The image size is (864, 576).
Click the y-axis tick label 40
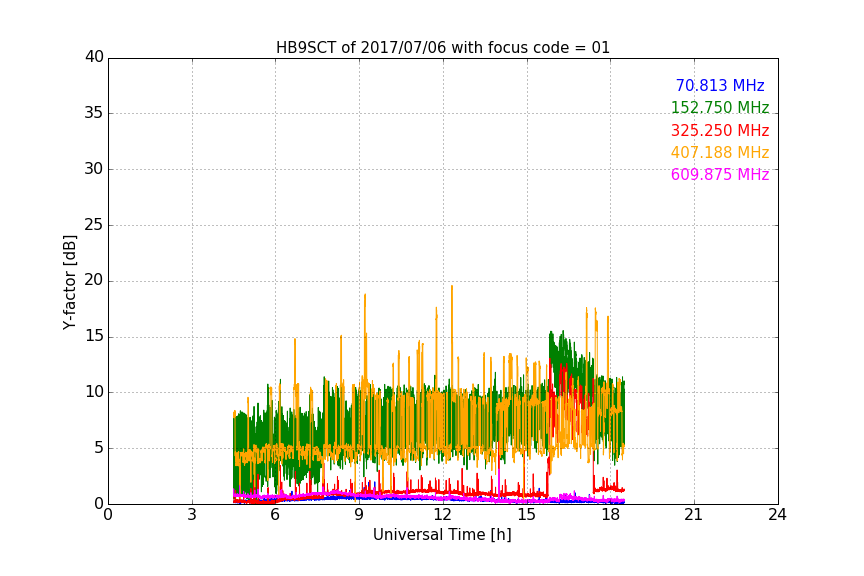94,57
